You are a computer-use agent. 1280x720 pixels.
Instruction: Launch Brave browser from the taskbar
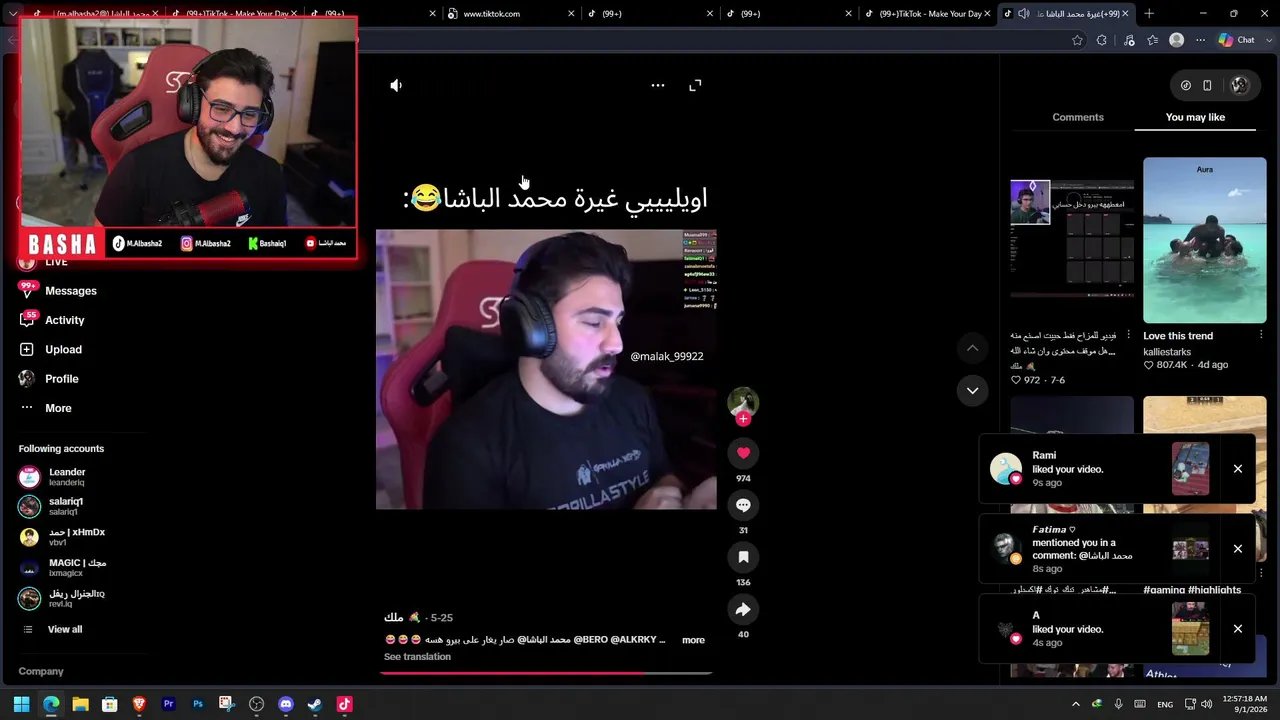click(139, 704)
